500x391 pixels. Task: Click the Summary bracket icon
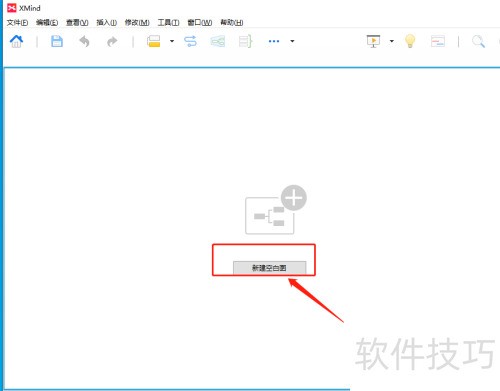tap(245, 41)
